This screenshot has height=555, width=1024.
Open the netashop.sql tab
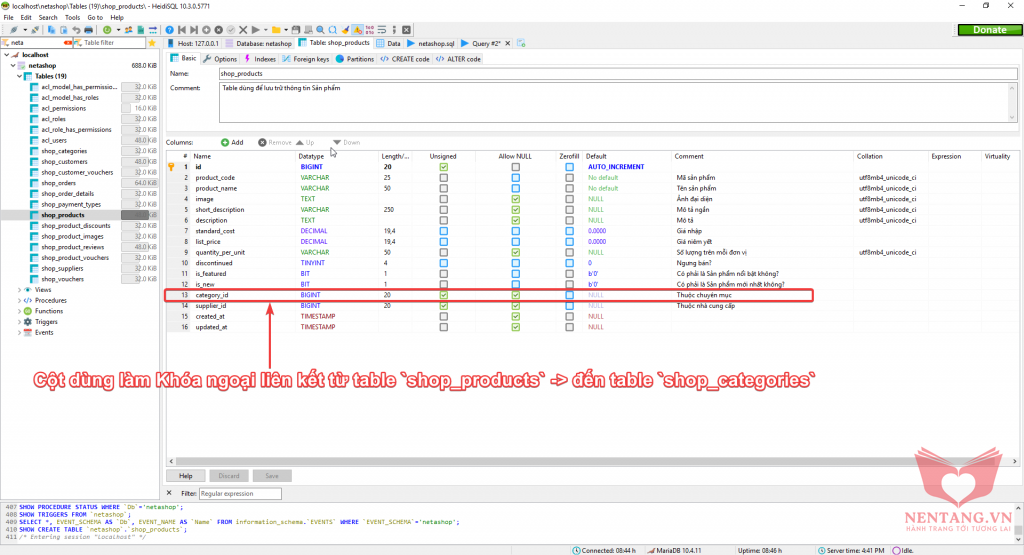click(x=430, y=43)
